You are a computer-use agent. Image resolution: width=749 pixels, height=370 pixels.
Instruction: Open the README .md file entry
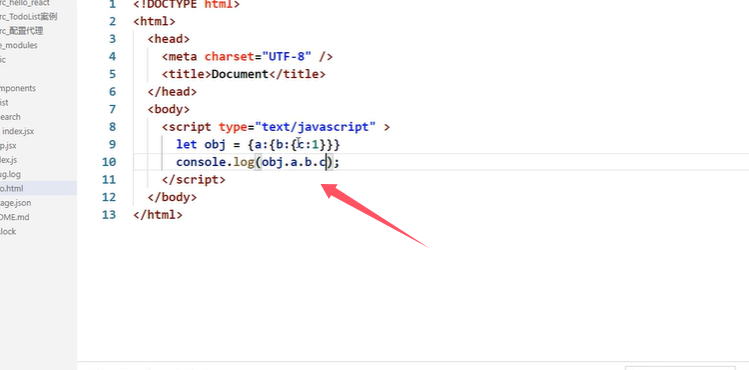[15, 217]
